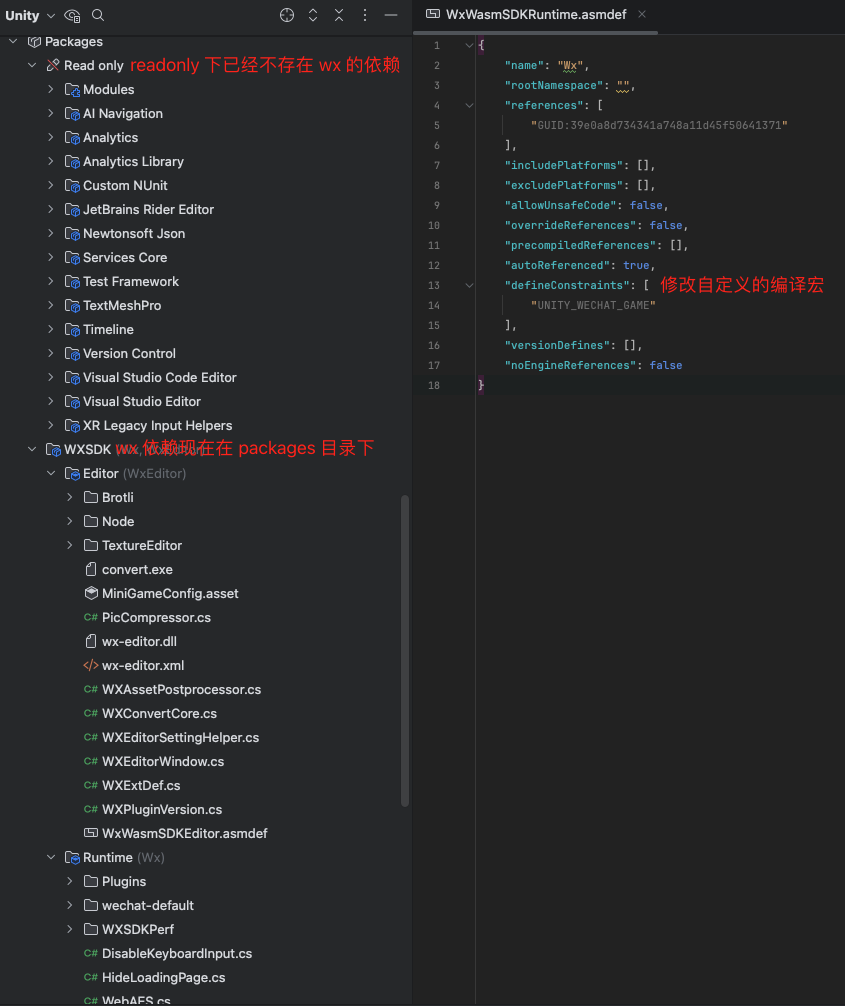Collapse the Read only packages node
845x1006 pixels.
[32, 65]
